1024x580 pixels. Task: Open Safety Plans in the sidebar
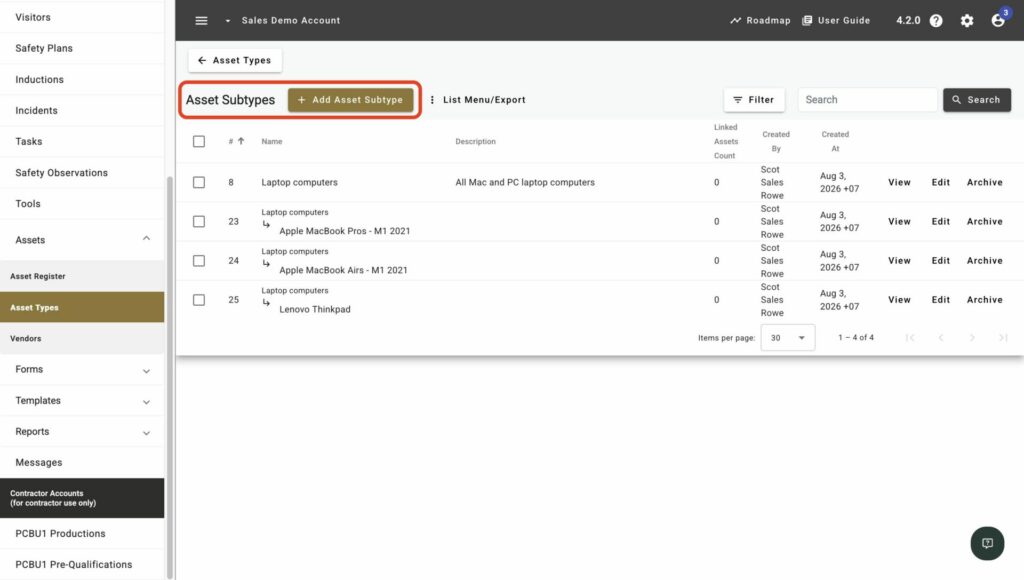click(x=82, y=48)
